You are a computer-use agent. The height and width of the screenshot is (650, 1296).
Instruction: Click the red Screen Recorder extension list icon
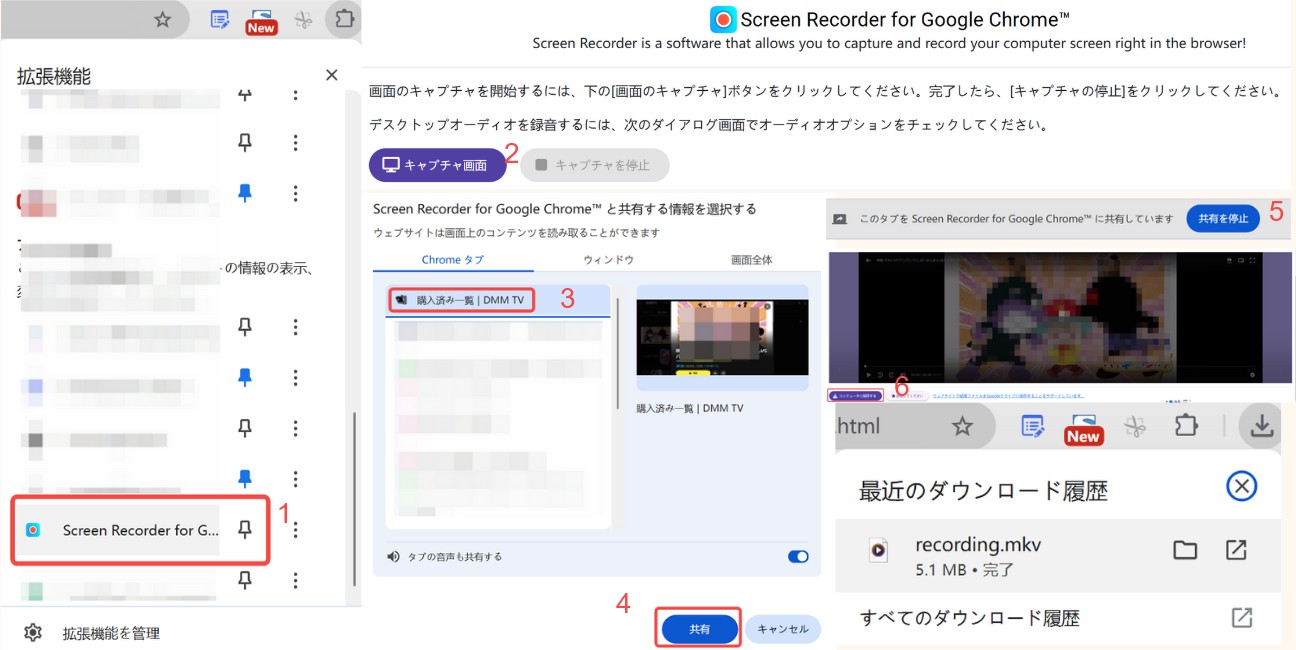(33, 530)
